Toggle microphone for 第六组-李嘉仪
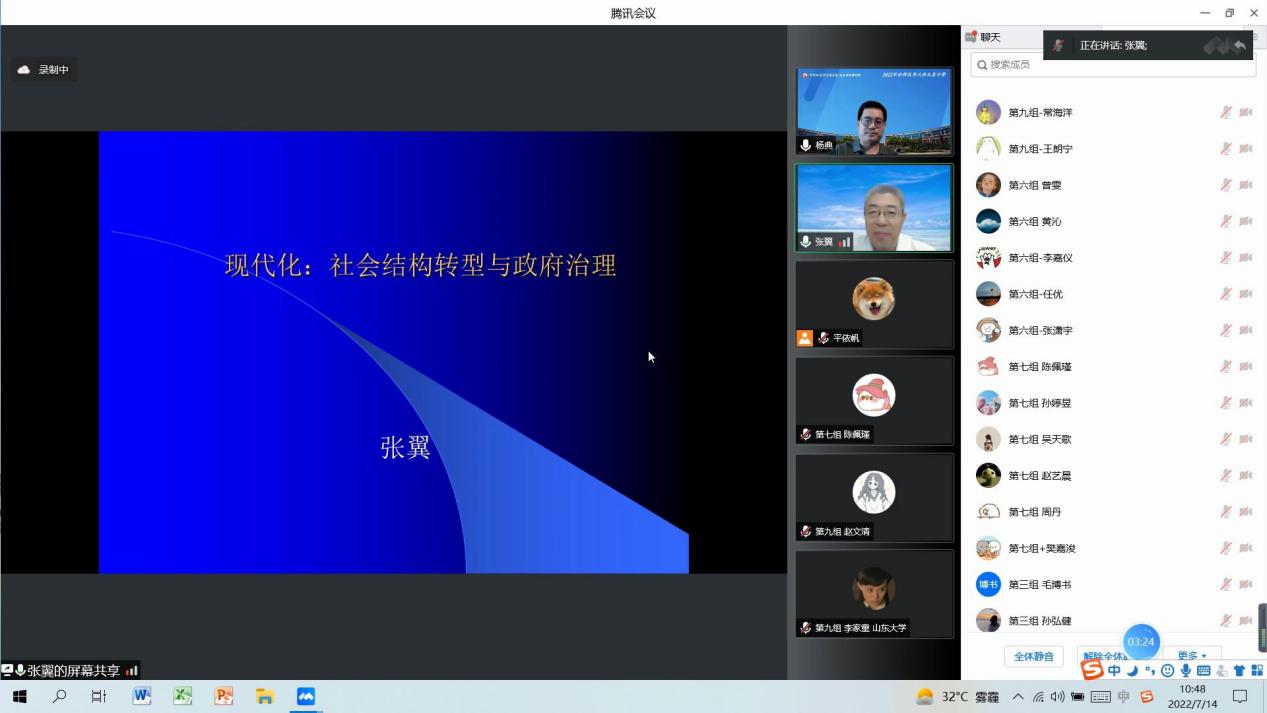The image size is (1267, 713). (x=1225, y=258)
